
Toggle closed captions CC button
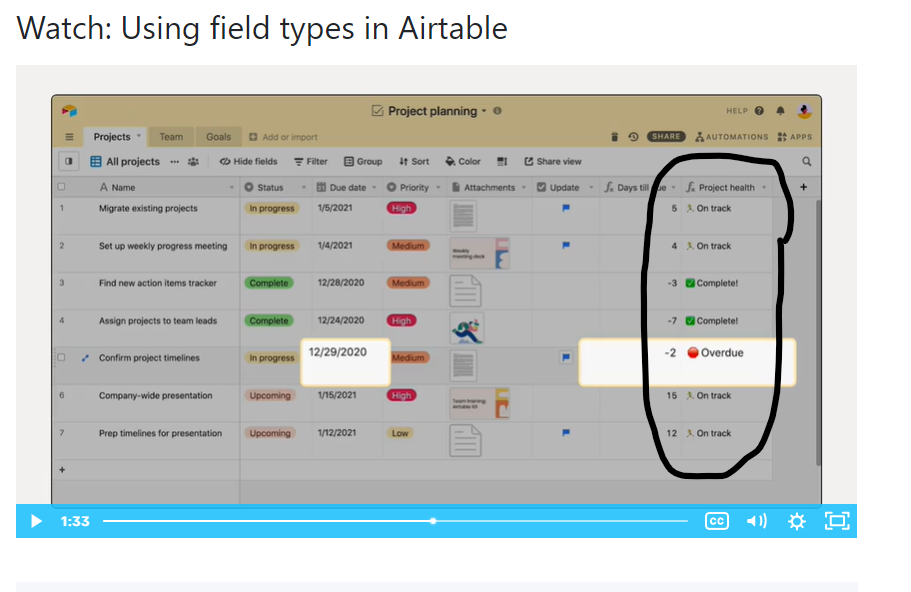716,521
